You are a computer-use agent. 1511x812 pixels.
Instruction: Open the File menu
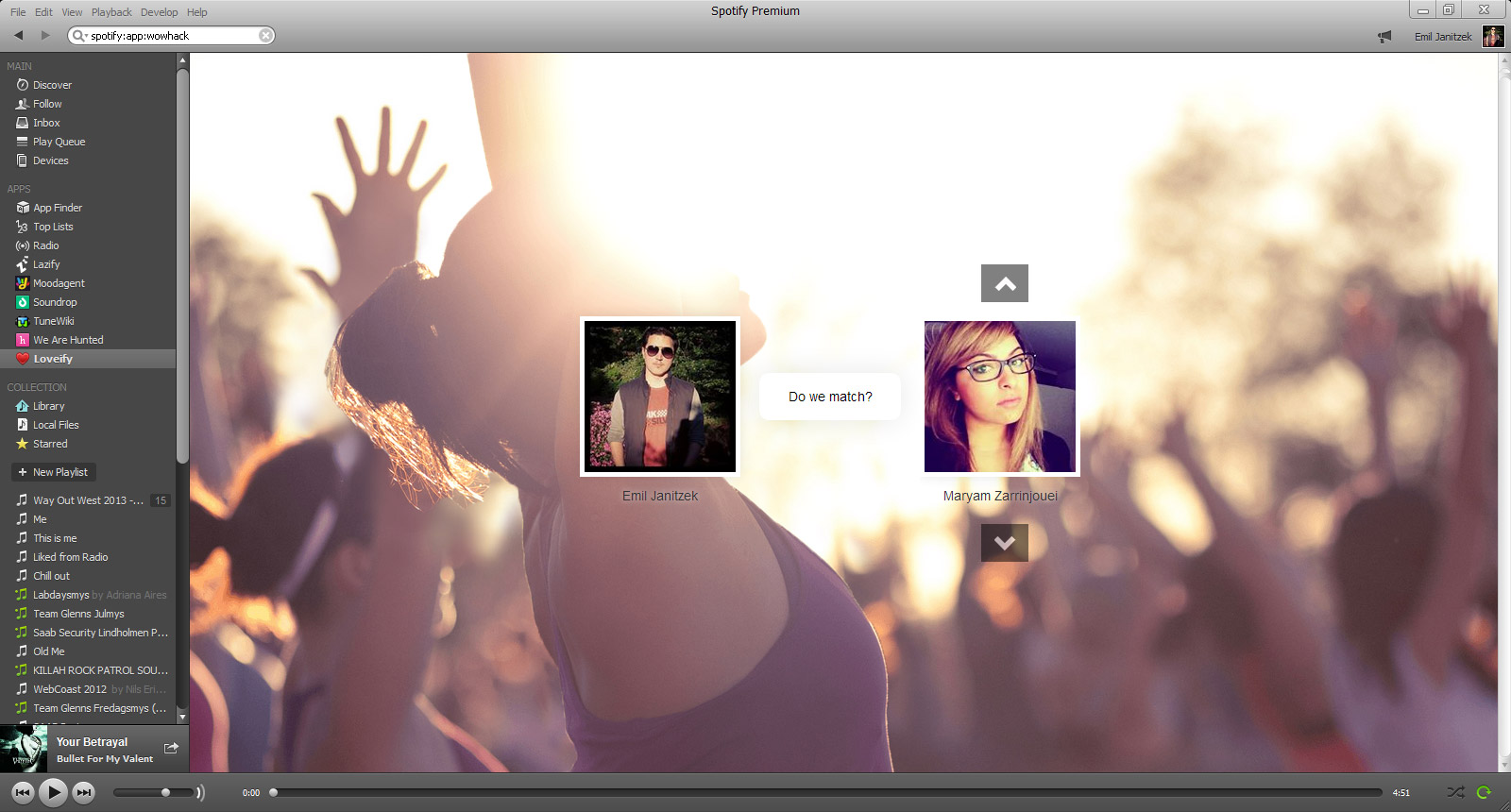pyautogui.click(x=18, y=12)
